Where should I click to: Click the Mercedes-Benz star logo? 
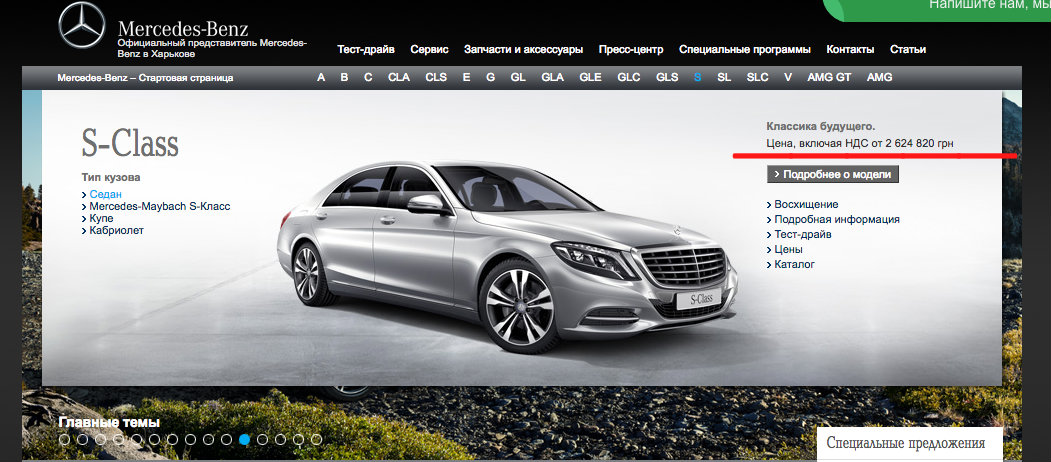click(82, 25)
